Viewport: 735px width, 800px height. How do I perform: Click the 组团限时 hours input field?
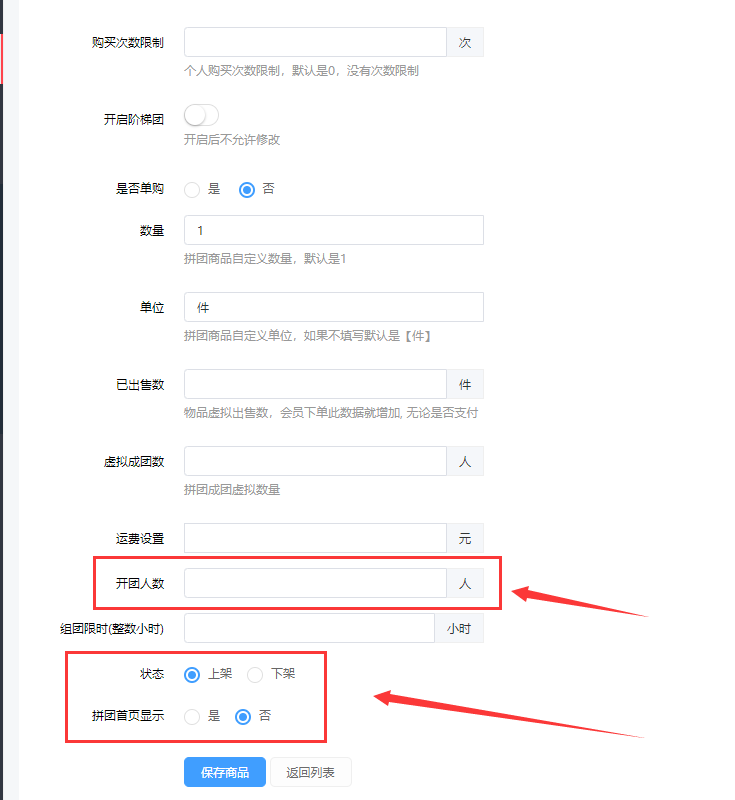pos(309,628)
